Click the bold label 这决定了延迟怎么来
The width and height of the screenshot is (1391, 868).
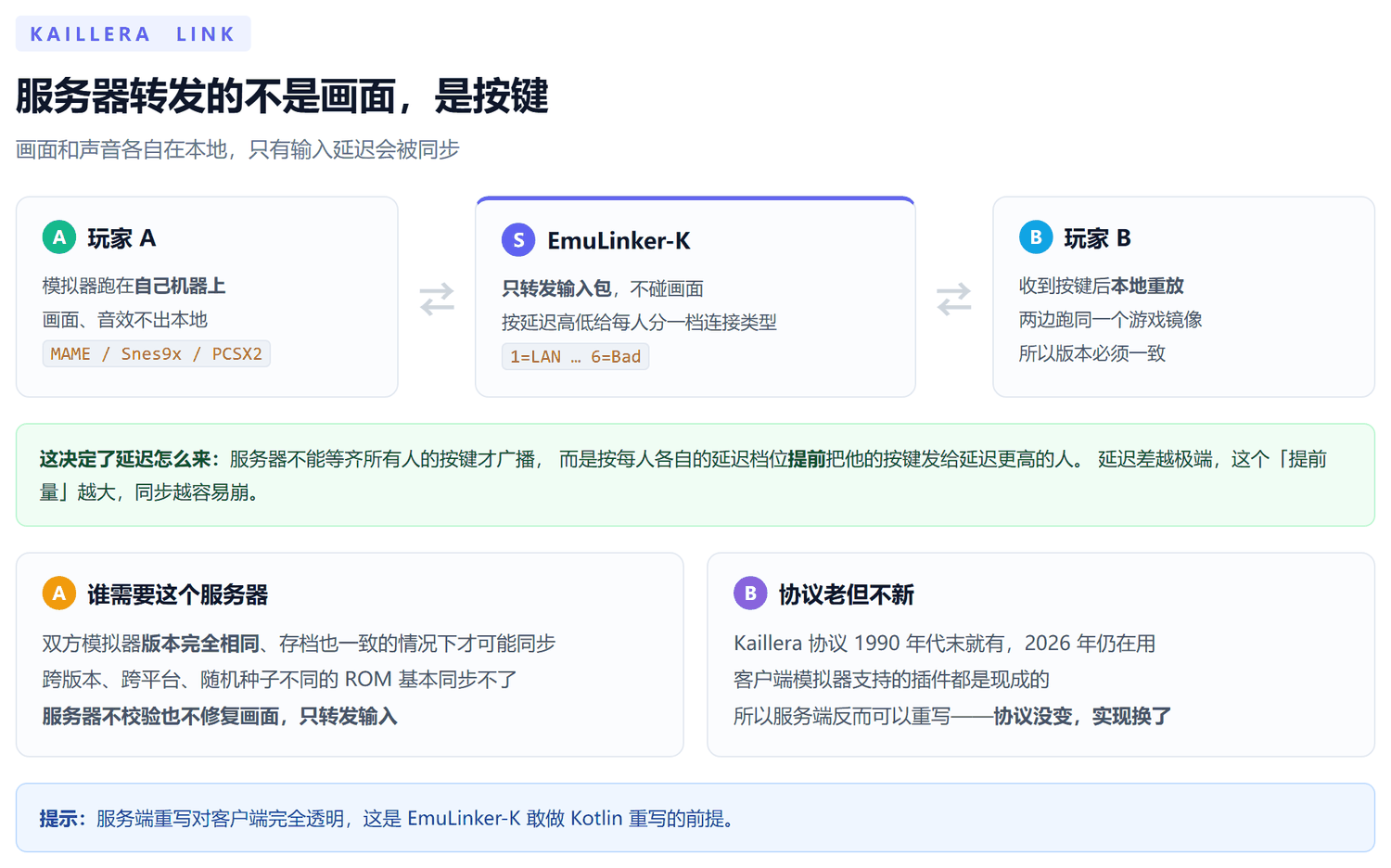129,459
